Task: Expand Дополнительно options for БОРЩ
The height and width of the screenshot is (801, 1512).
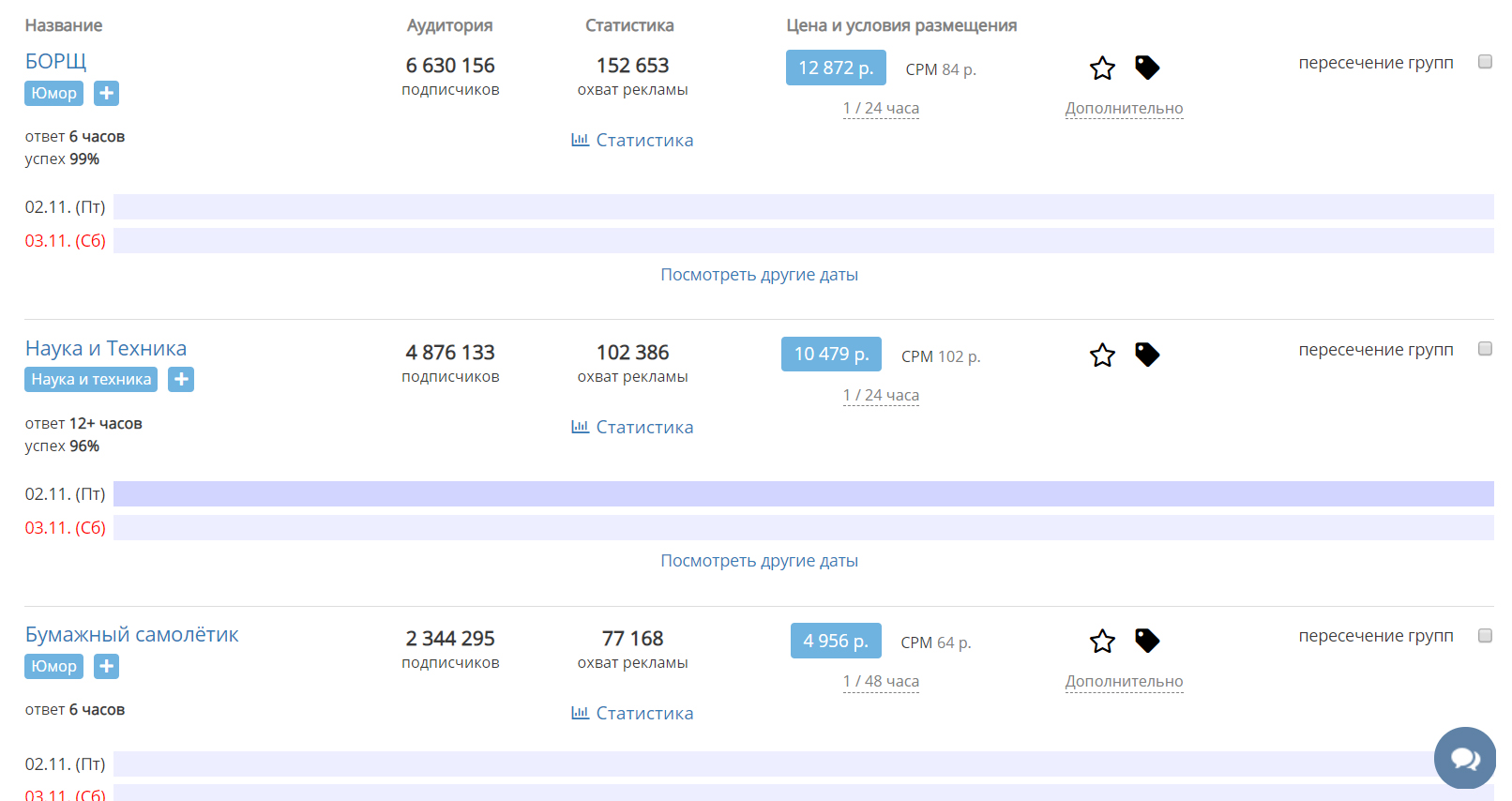Action: 1124,109
